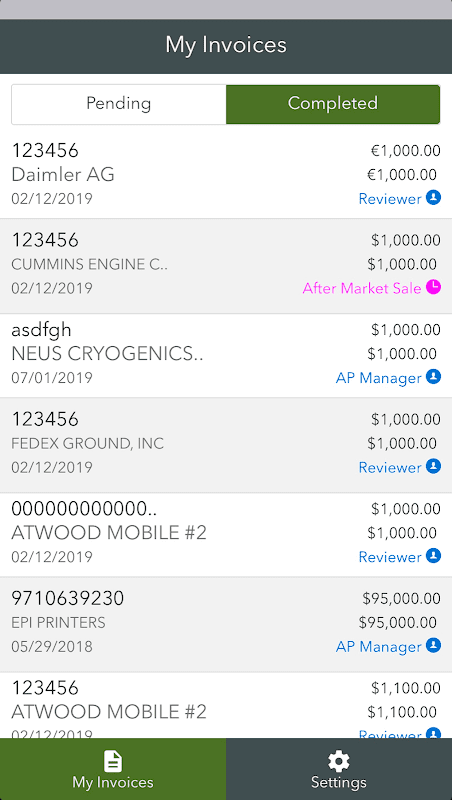The width and height of the screenshot is (452, 800).
Task: Open the CUMMINS ENGINE invoice entry
Action: (226, 266)
